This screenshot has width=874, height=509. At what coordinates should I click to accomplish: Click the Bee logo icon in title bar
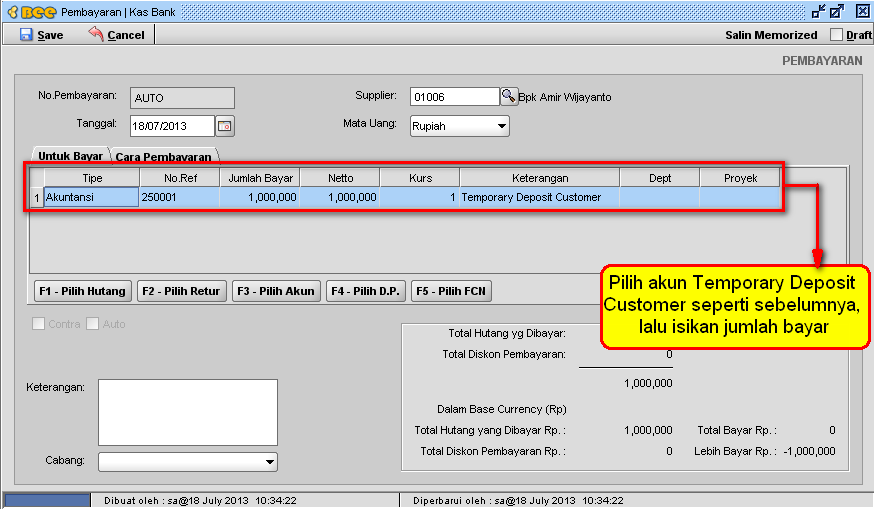(32, 12)
